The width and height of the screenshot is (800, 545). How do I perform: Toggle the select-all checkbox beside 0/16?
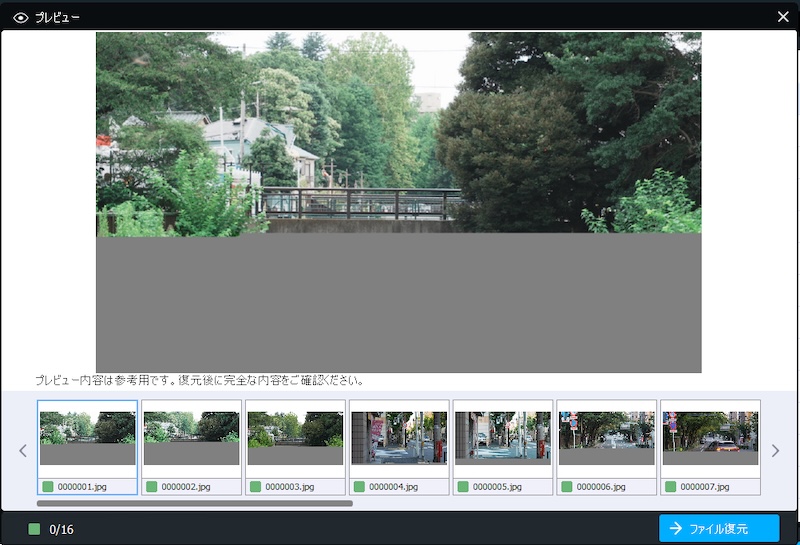[x=34, y=529]
